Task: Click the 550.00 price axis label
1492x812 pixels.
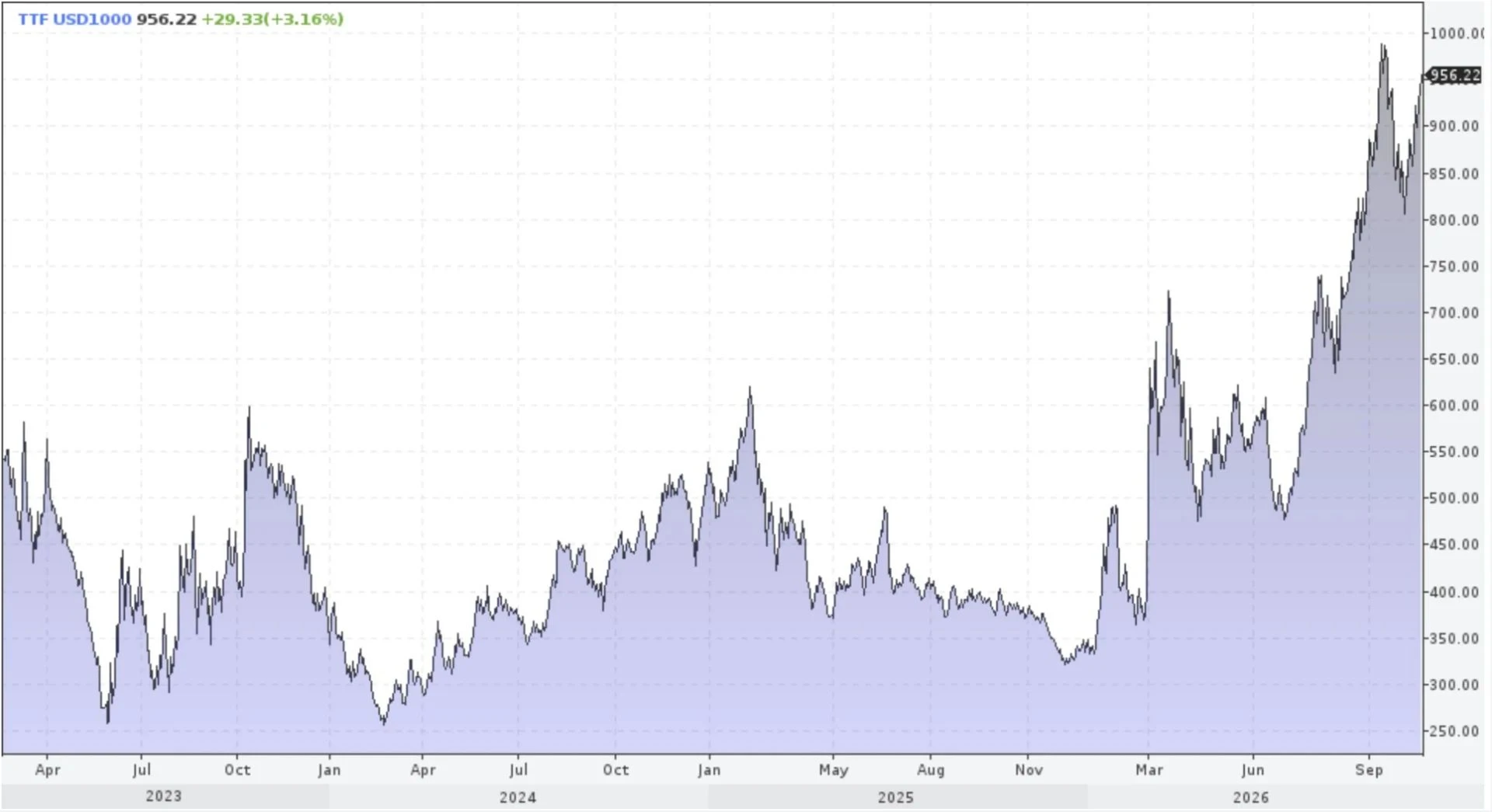Action: tap(1455, 452)
